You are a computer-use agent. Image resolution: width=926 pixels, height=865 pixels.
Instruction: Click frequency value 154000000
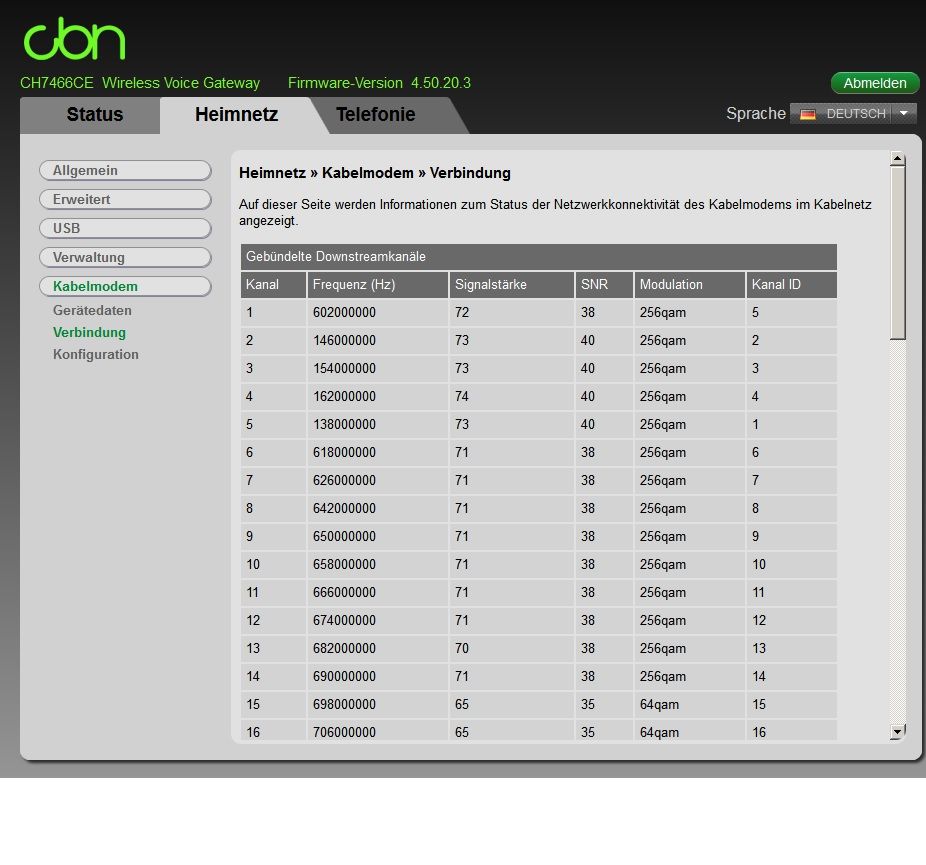coord(344,368)
